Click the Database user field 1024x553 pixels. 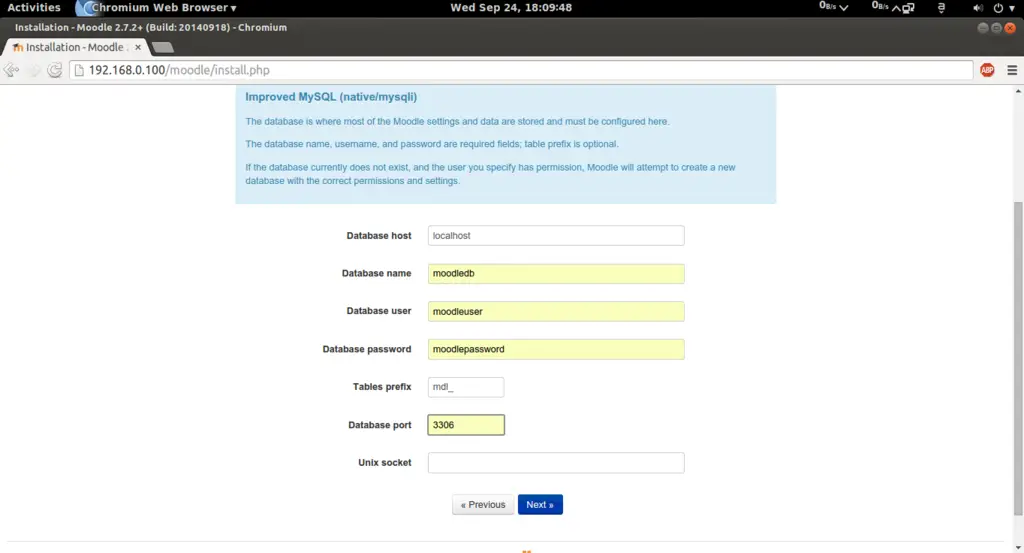[x=556, y=311]
